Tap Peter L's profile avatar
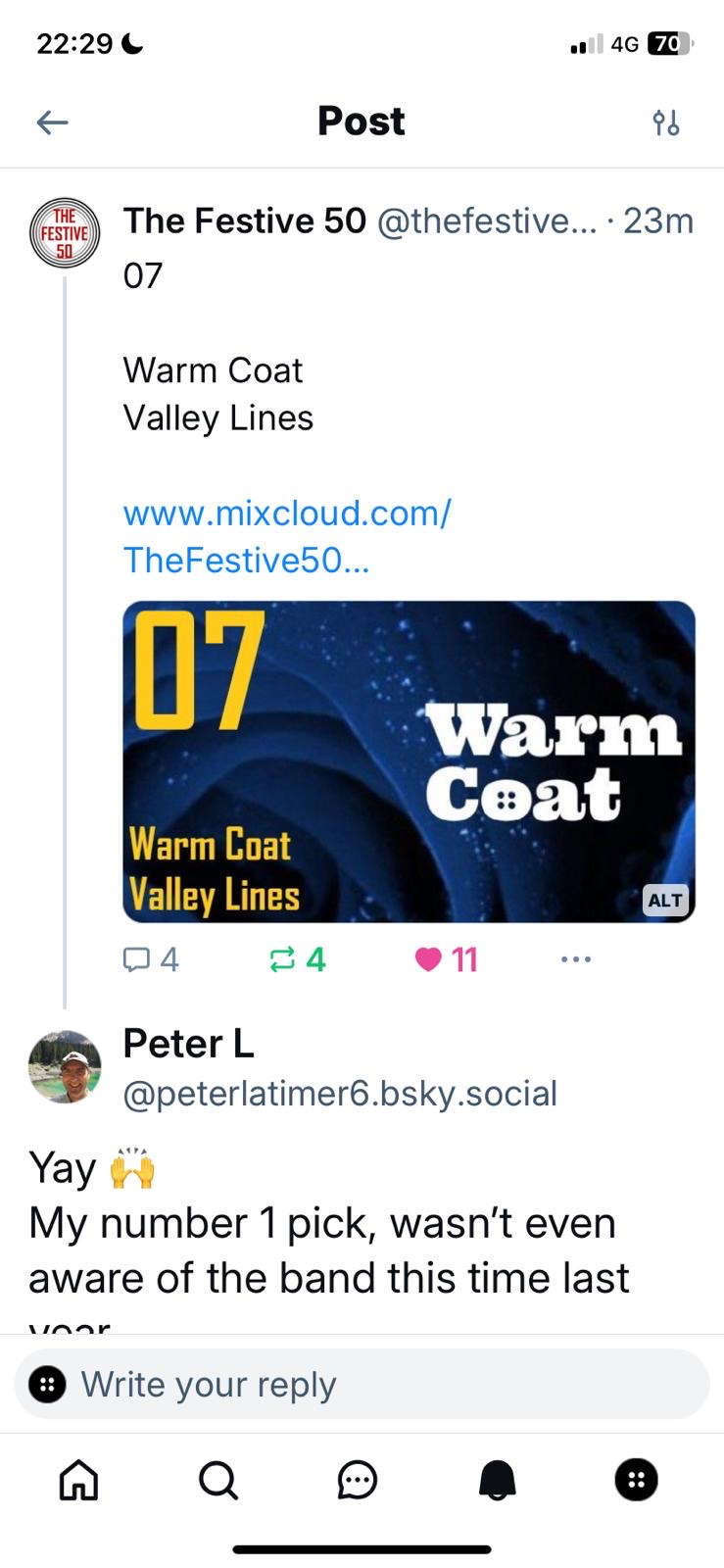Viewport: 724px width, 1568px height. pos(65,1067)
